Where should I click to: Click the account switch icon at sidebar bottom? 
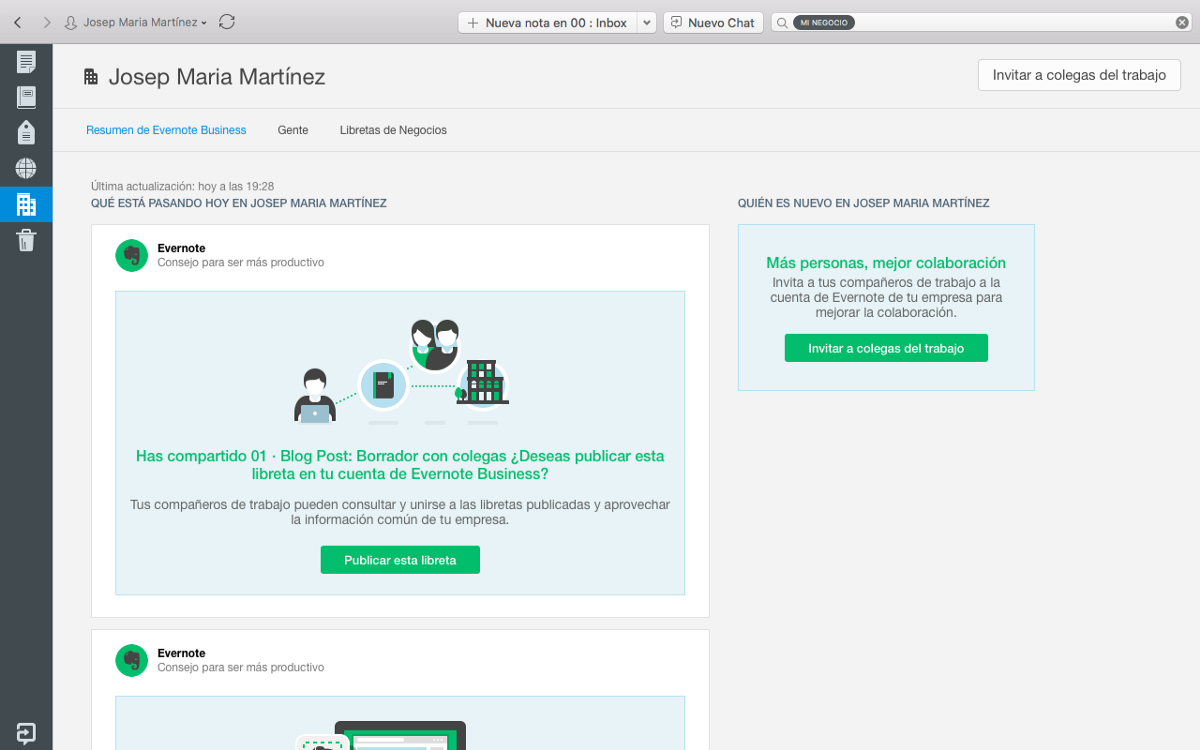26,733
